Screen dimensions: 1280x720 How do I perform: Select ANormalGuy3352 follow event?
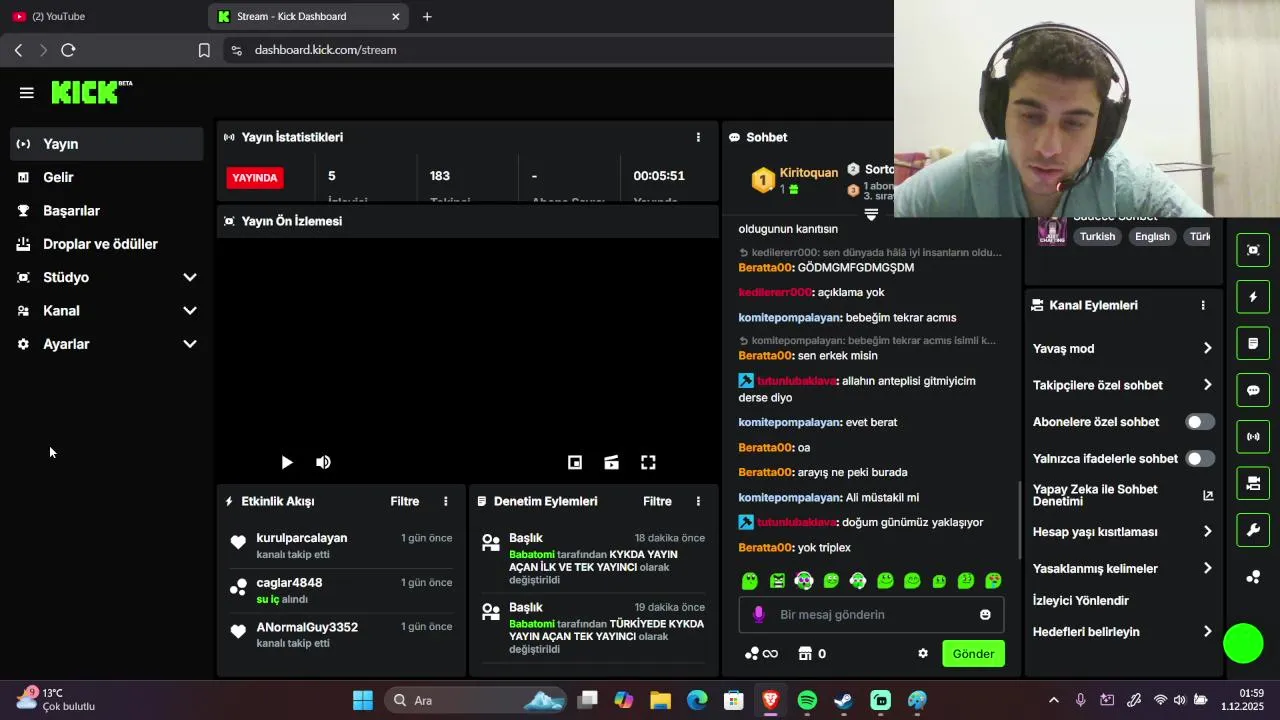pyautogui.click(x=341, y=634)
